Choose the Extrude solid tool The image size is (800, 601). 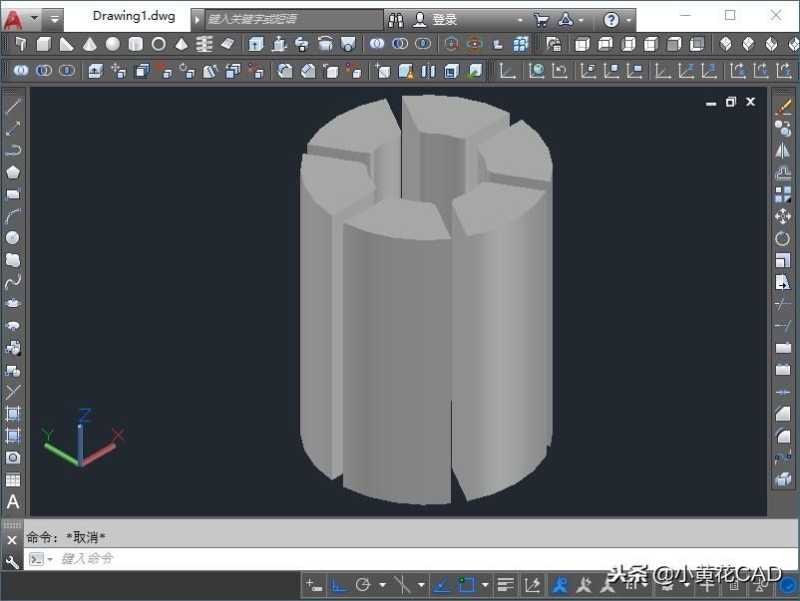pos(253,44)
